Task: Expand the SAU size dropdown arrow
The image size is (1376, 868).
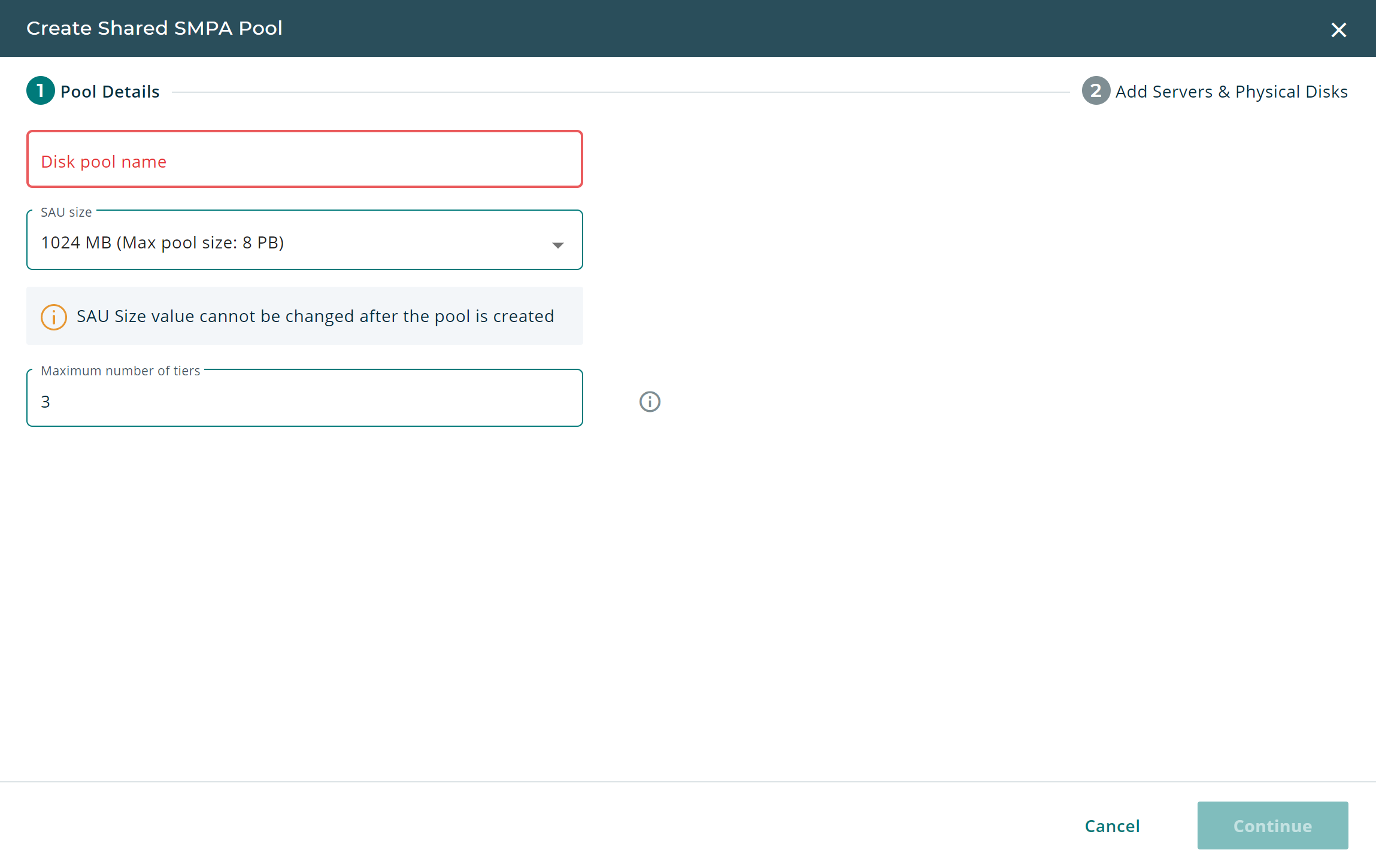Action: pos(558,245)
